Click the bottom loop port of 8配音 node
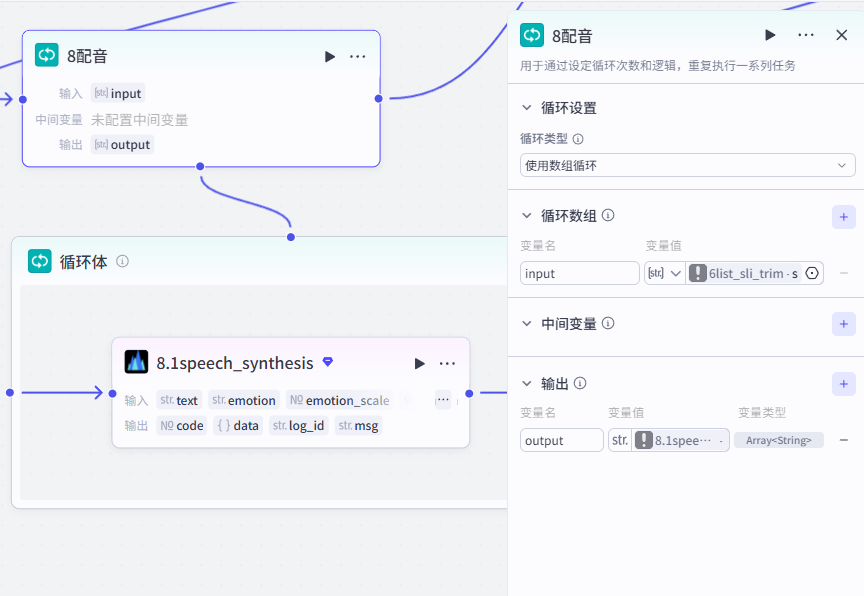864x596 pixels. tap(200, 166)
